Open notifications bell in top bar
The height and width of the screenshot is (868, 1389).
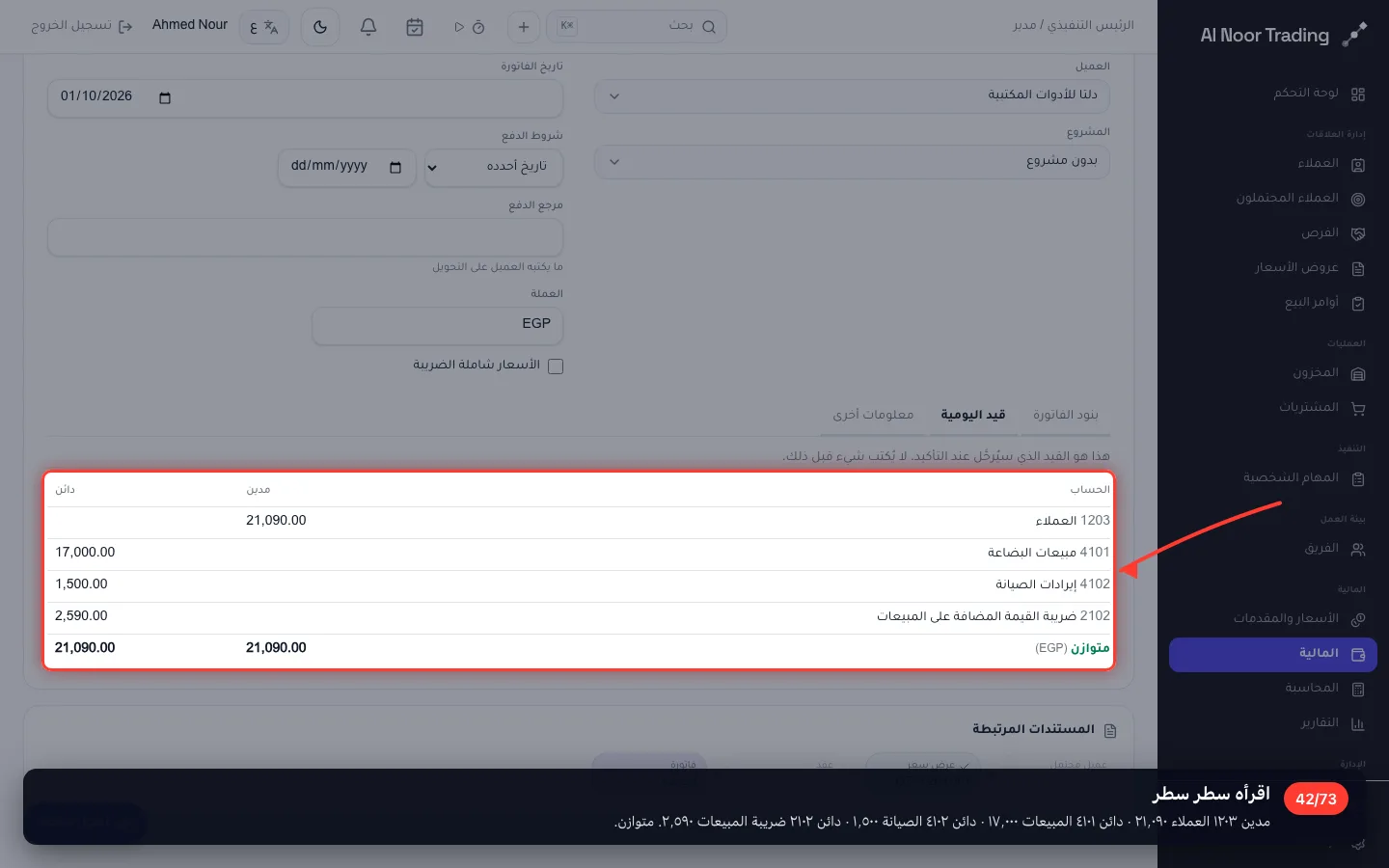[368, 27]
